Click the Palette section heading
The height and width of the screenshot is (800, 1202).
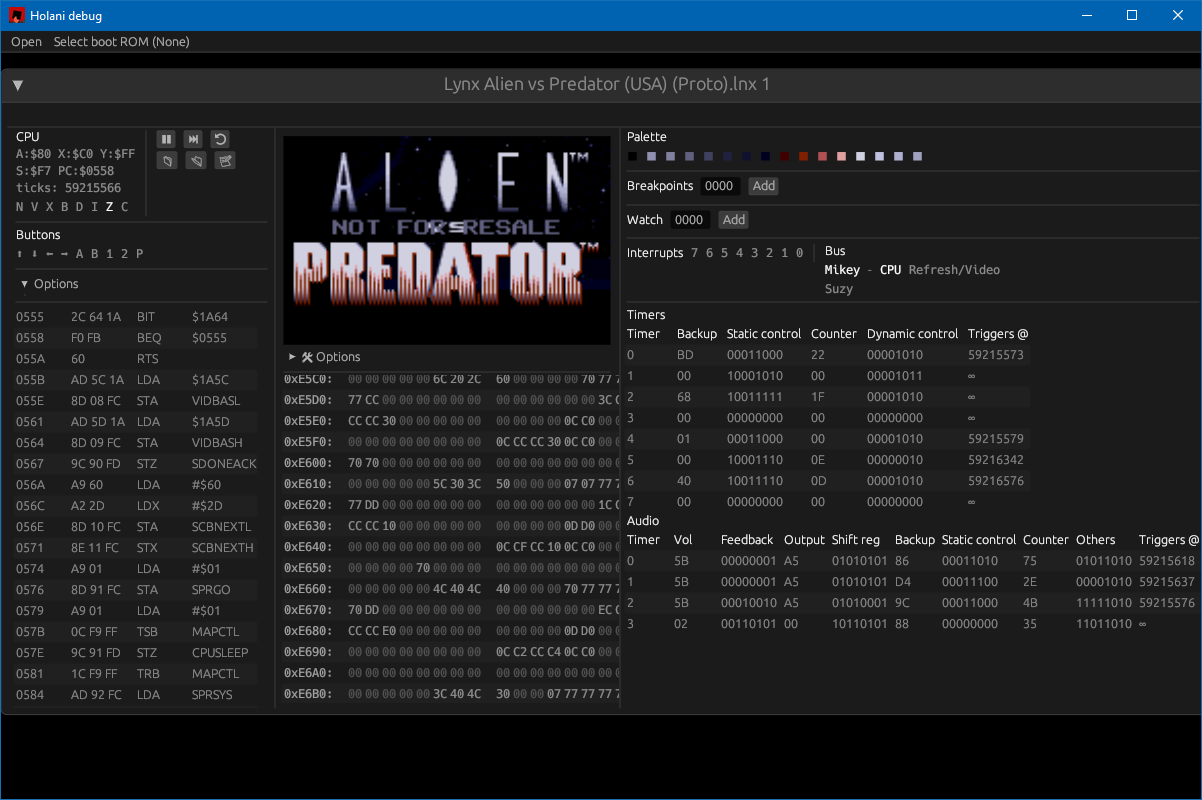(647, 137)
